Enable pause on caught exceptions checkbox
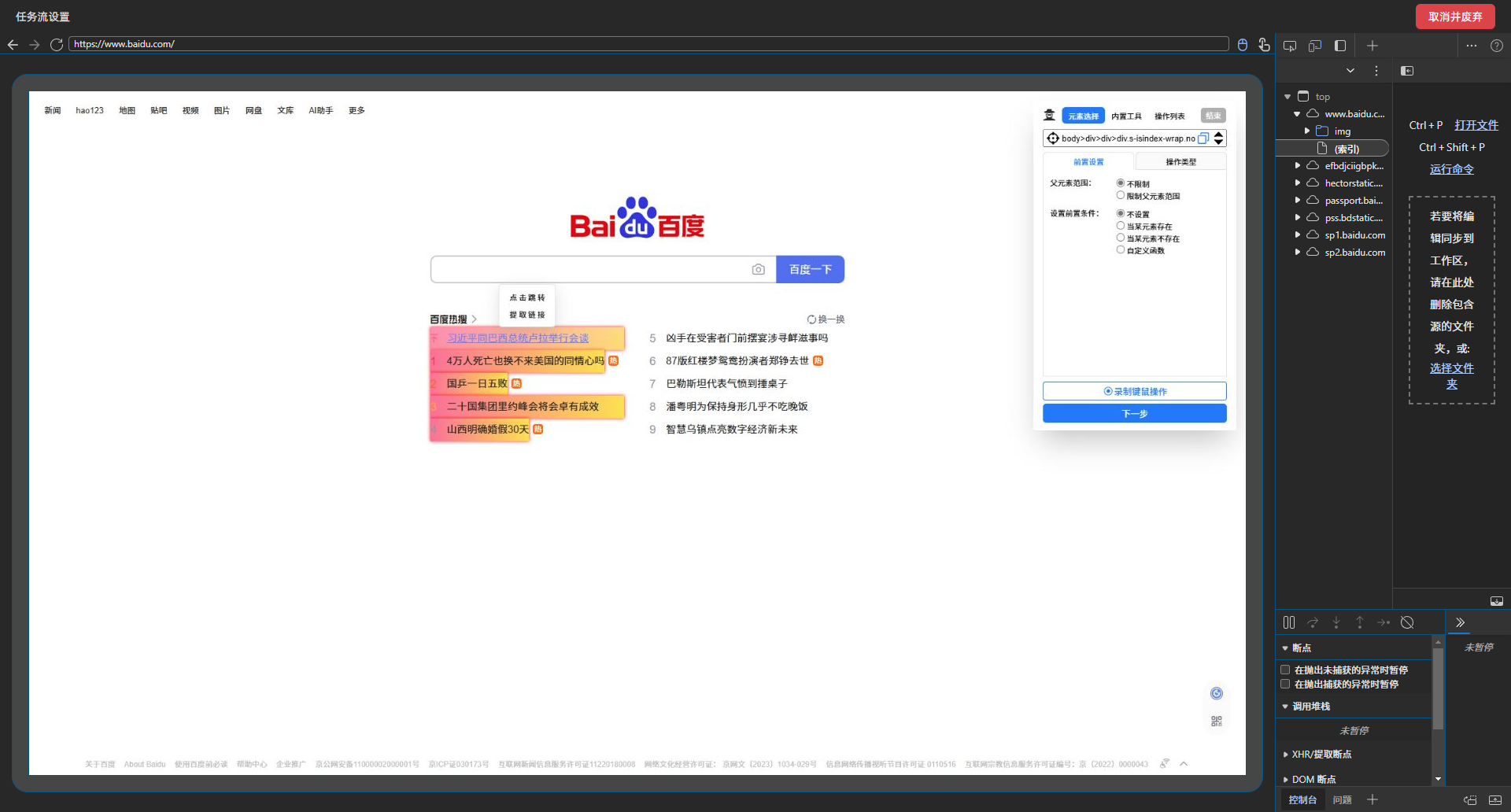 1285,684
